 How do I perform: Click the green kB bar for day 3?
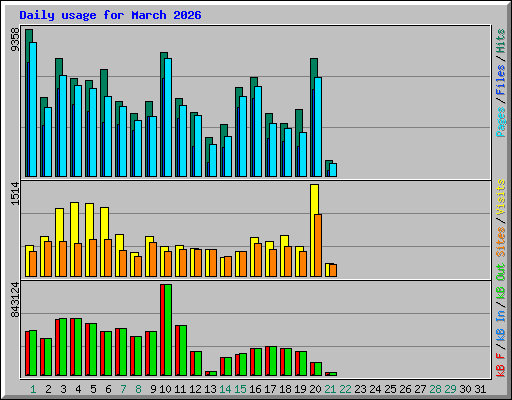63,347
